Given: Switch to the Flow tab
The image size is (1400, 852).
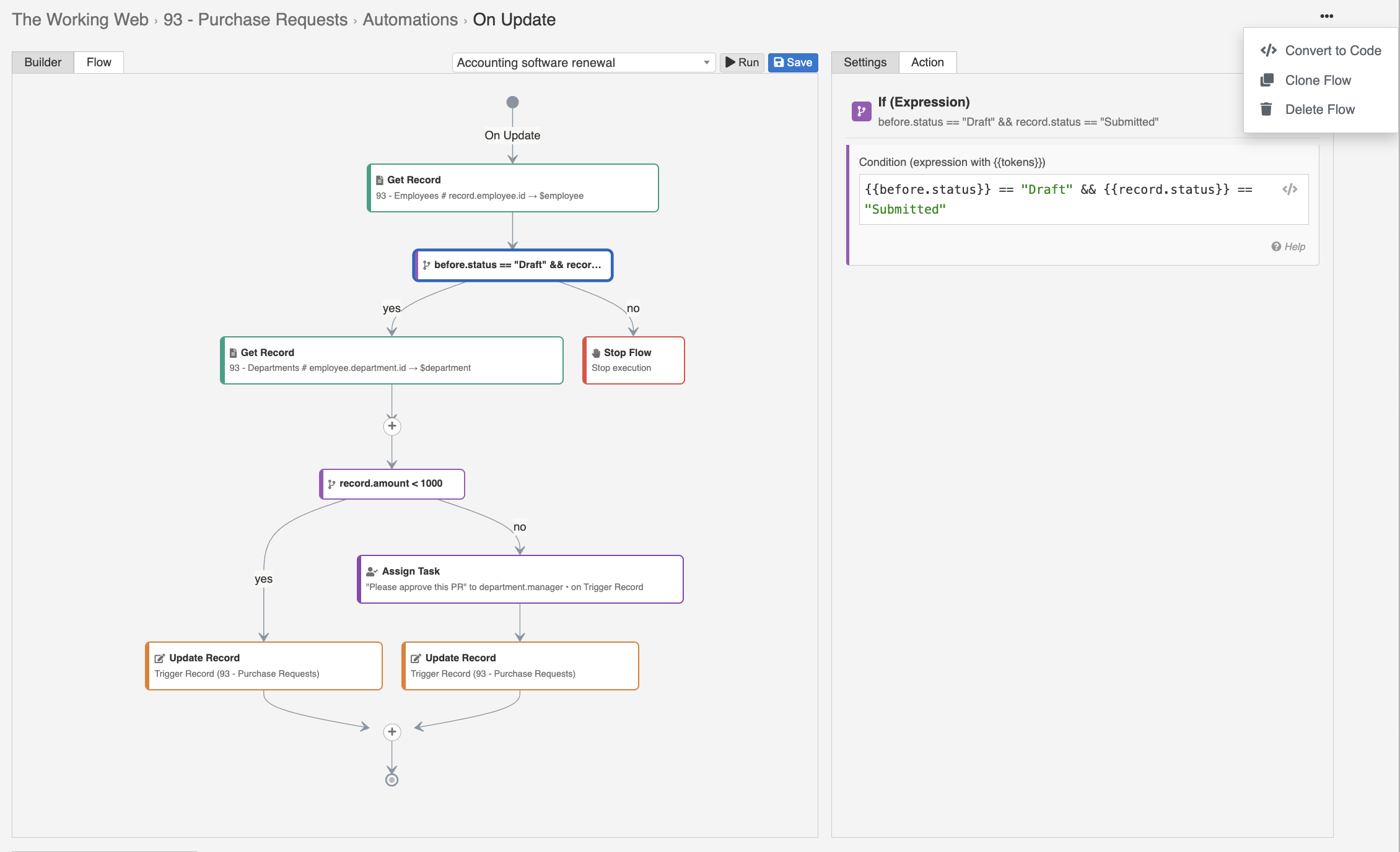Looking at the screenshot, I should (99, 63).
